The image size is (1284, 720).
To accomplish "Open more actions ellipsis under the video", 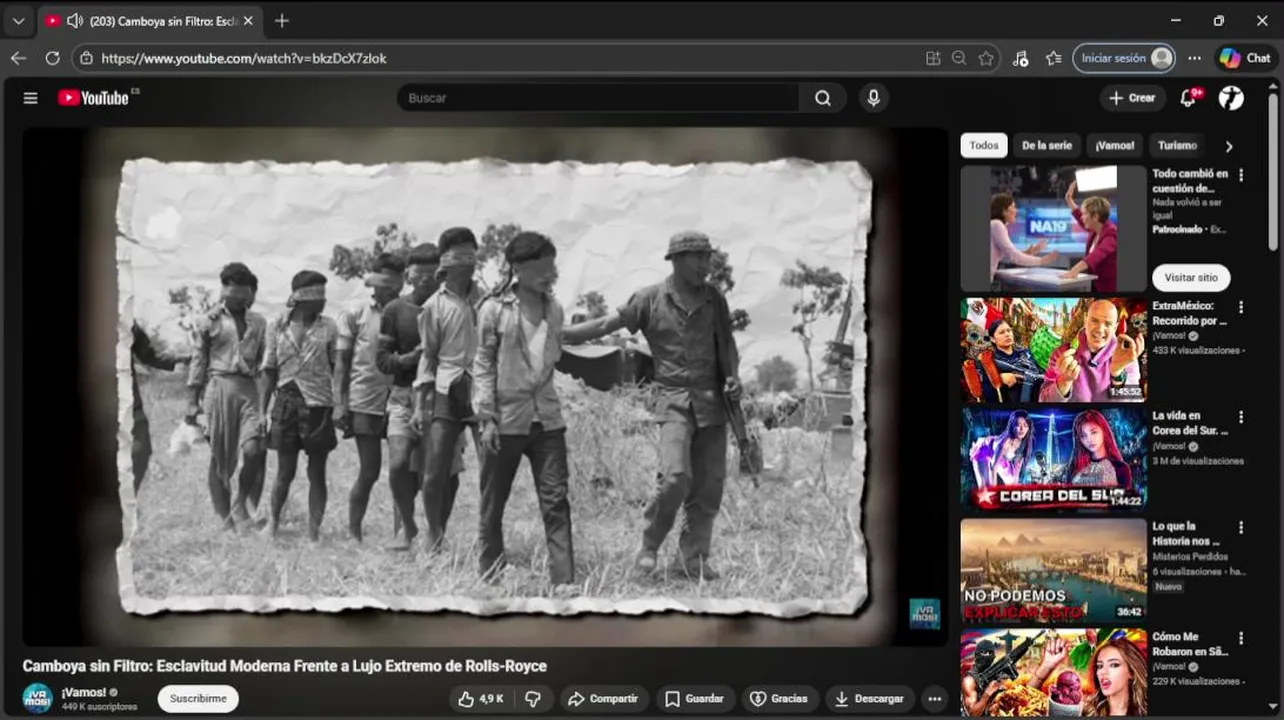I will pyautogui.click(x=934, y=699).
